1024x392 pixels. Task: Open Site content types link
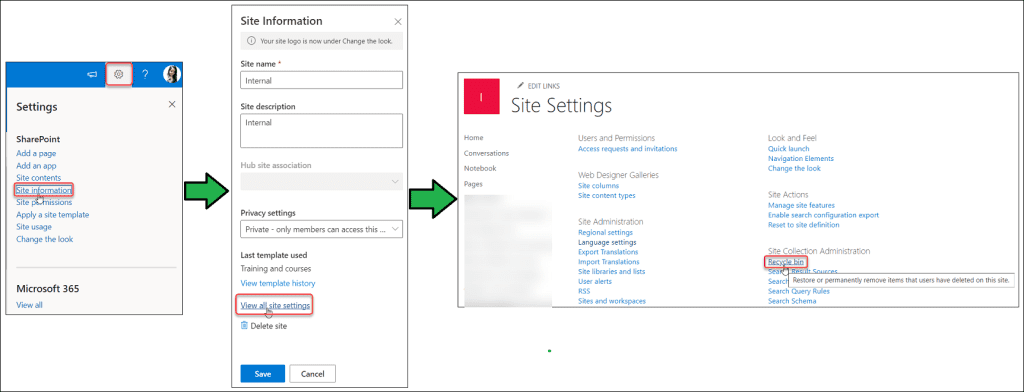click(x=607, y=195)
